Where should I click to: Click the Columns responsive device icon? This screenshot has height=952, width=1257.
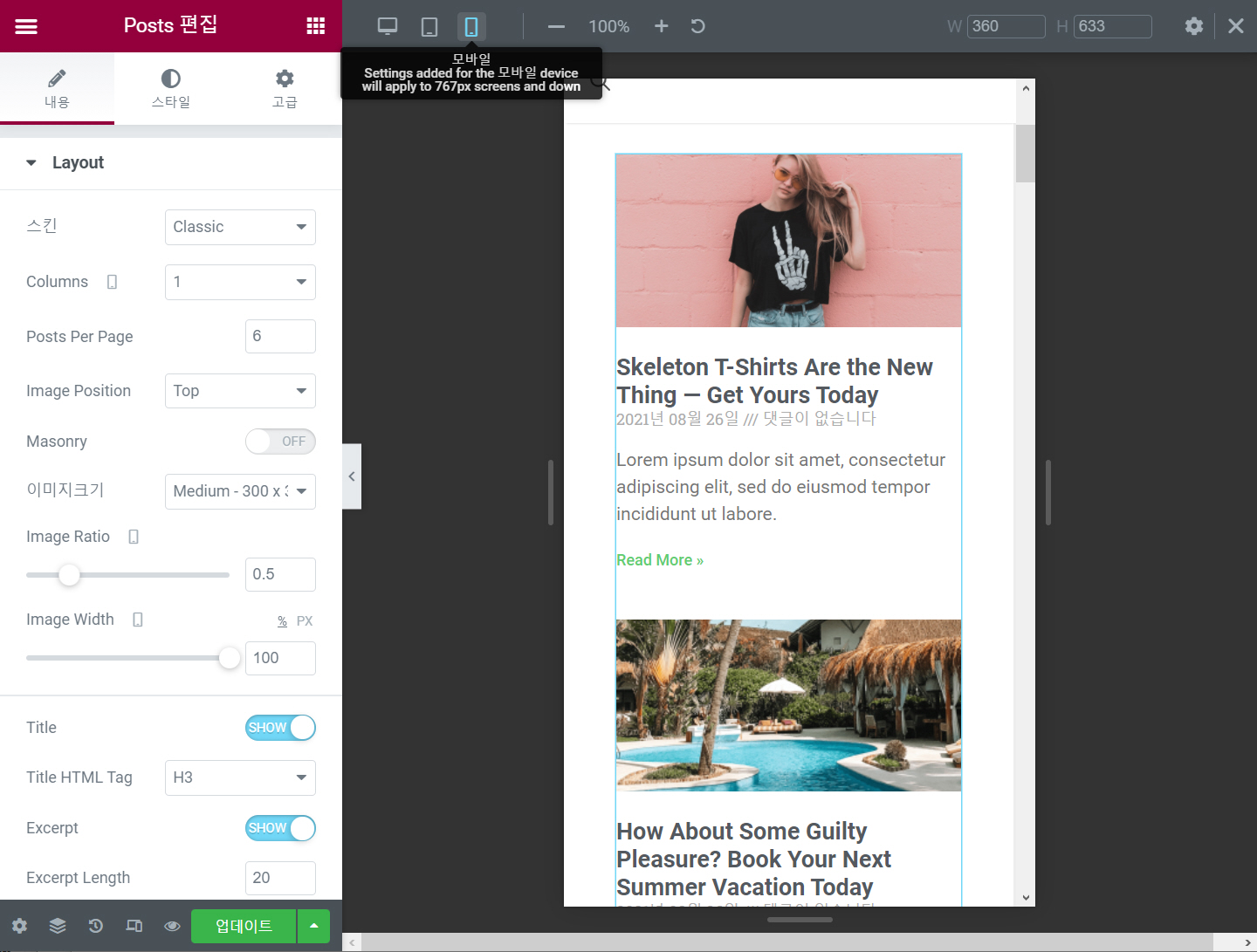click(x=112, y=282)
